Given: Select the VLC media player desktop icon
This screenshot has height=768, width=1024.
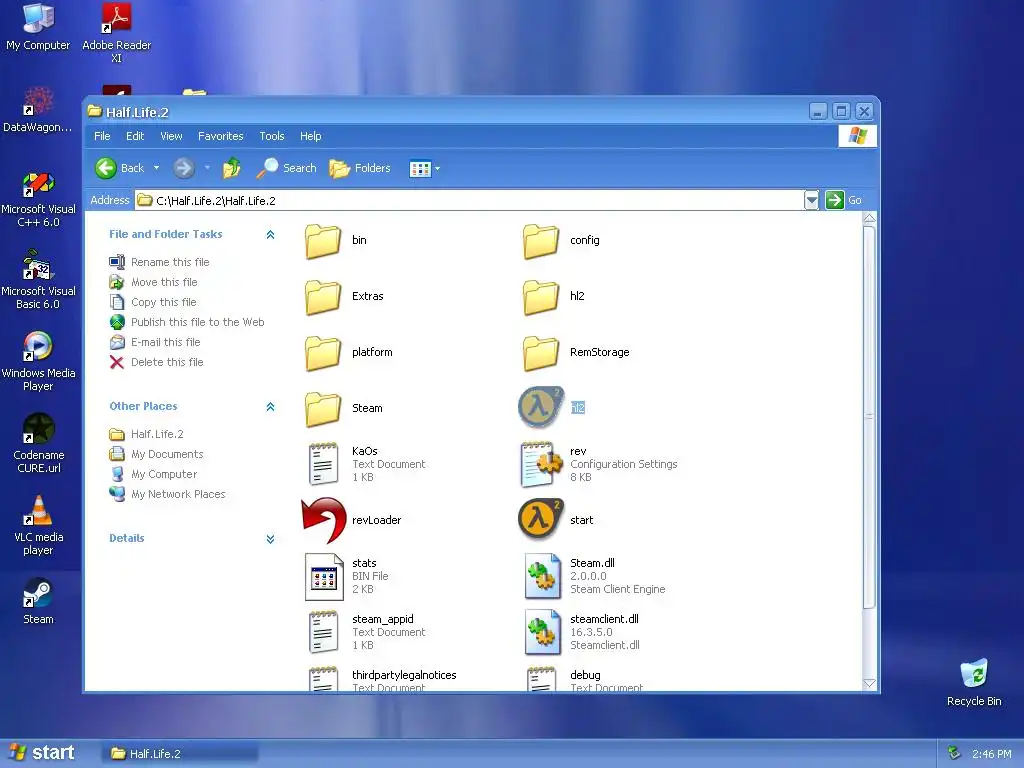Looking at the screenshot, I should coord(39,525).
